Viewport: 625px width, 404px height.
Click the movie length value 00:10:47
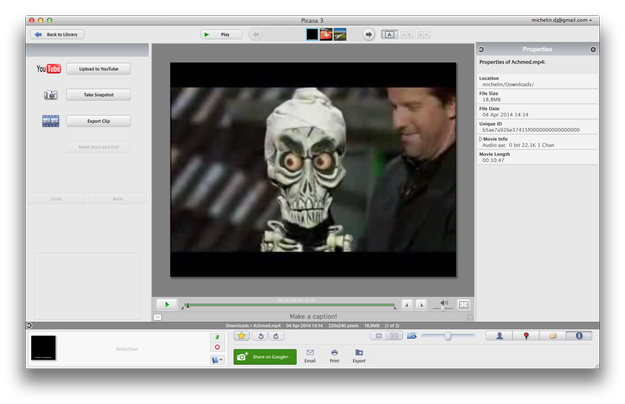point(493,160)
